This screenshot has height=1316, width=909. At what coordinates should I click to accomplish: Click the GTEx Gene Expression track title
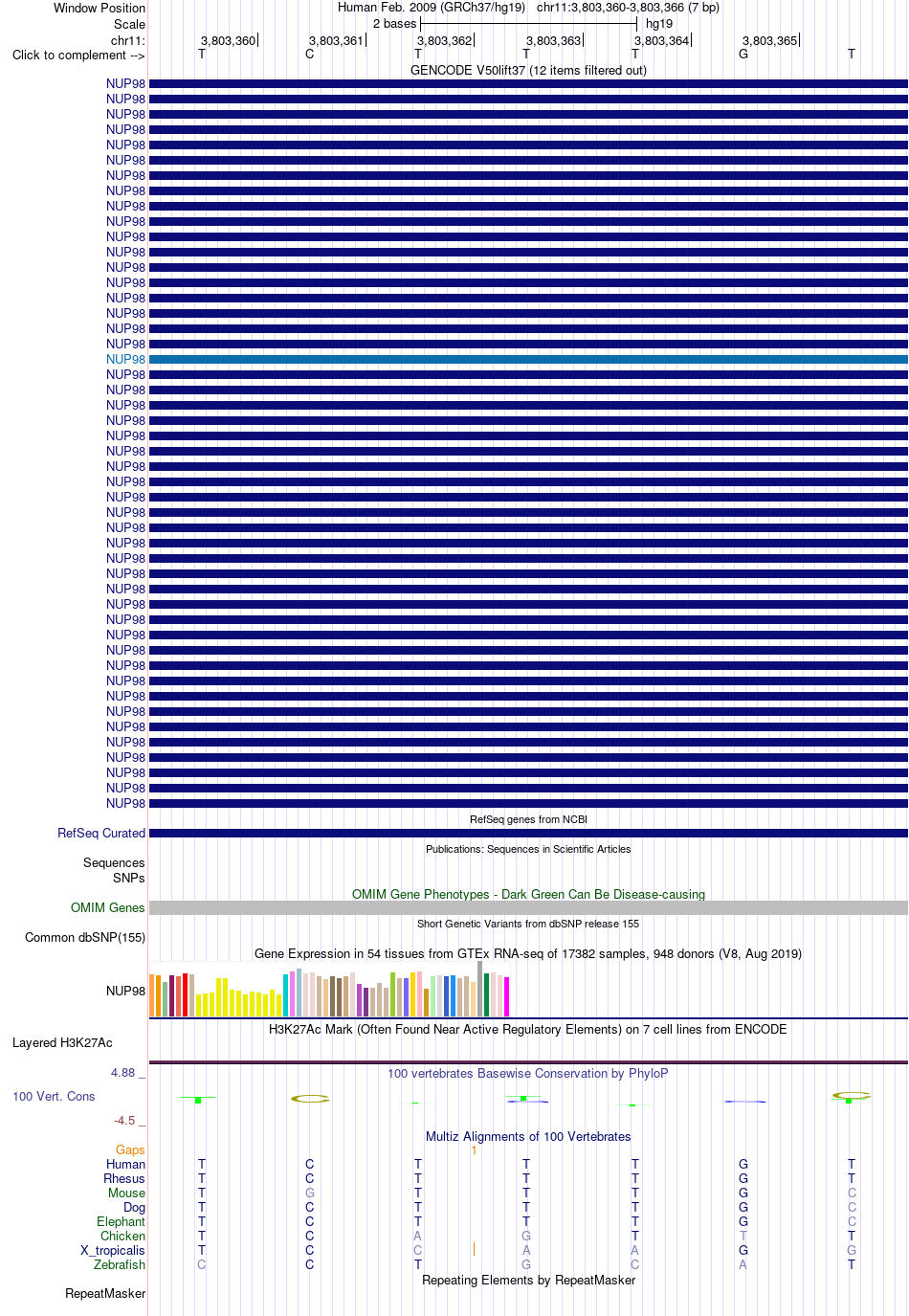(x=528, y=953)
